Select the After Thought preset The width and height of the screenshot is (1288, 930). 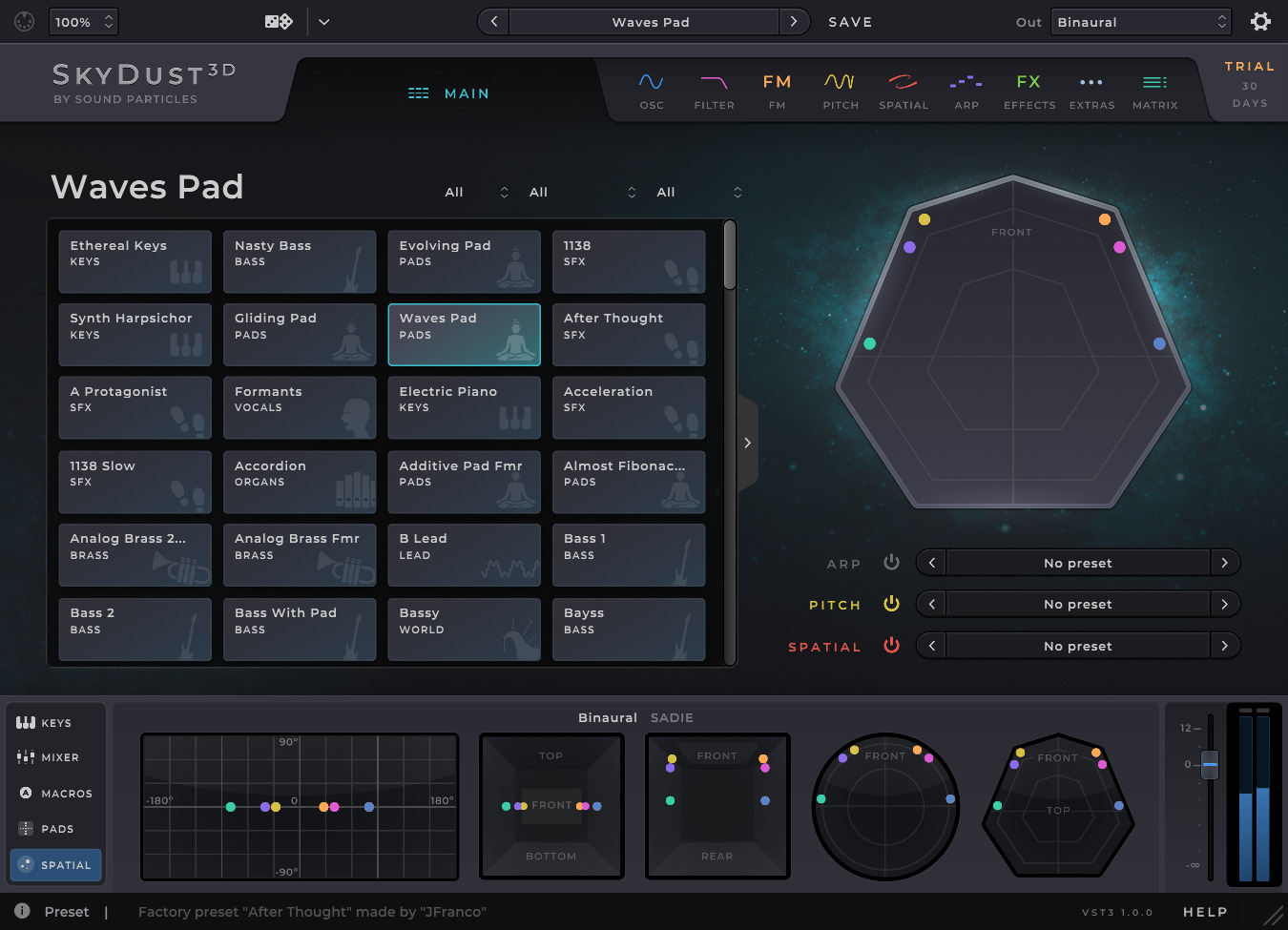click(629, 335)
